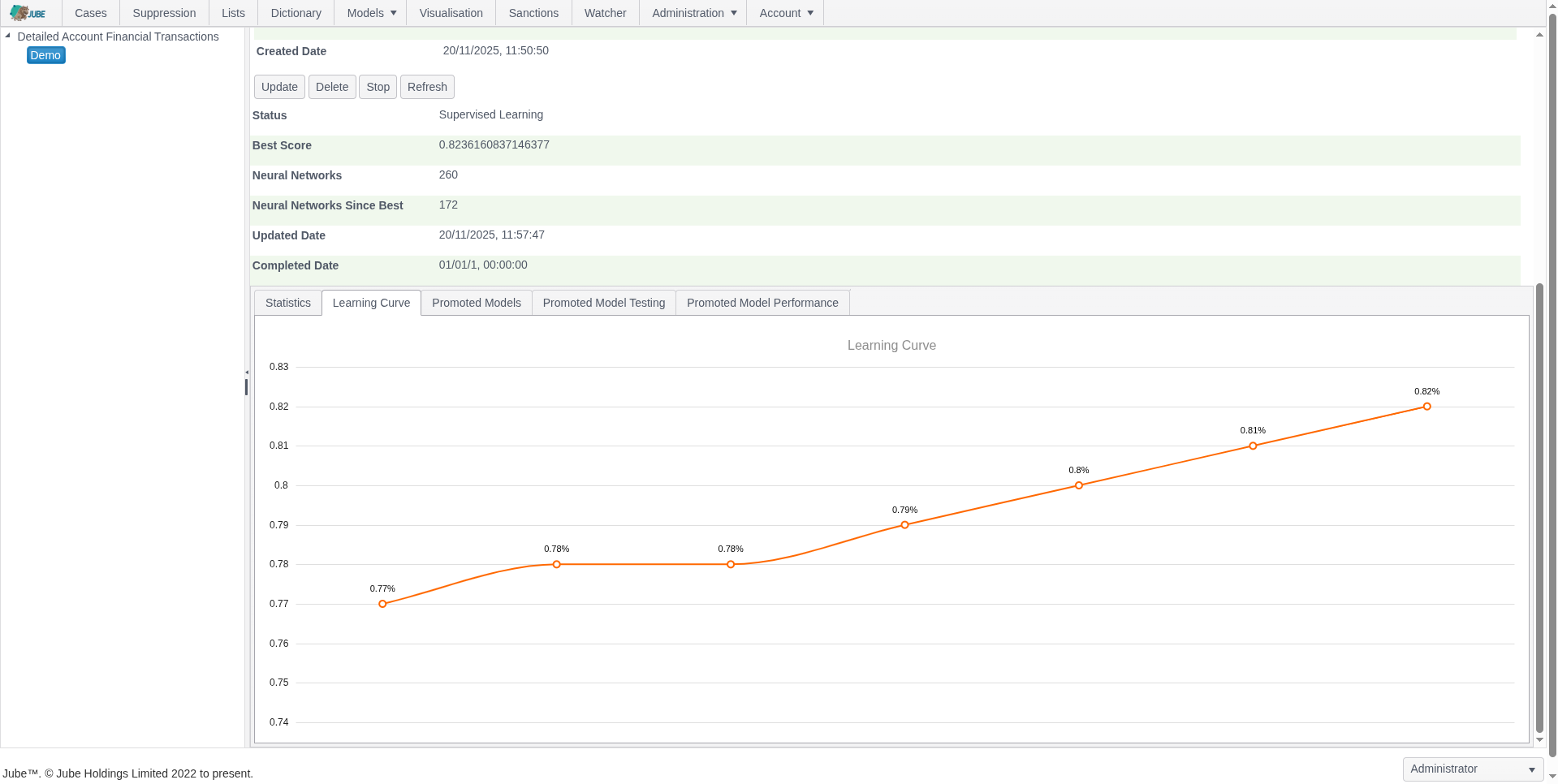Open the Models dropdown menu
The height and width of the screenshot is (784, 1558).
371,13
